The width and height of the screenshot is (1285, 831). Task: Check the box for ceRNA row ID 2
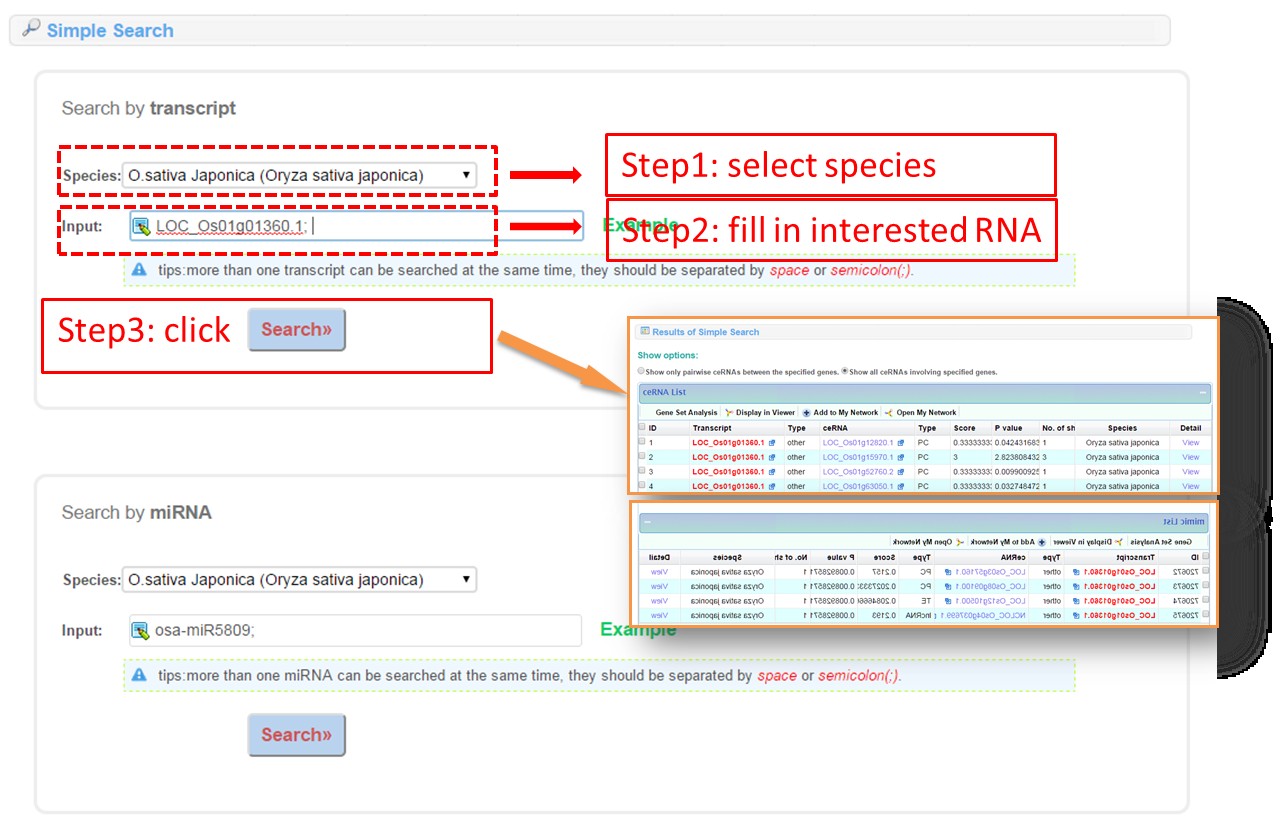pyautogui.click(x=642, y=457)
